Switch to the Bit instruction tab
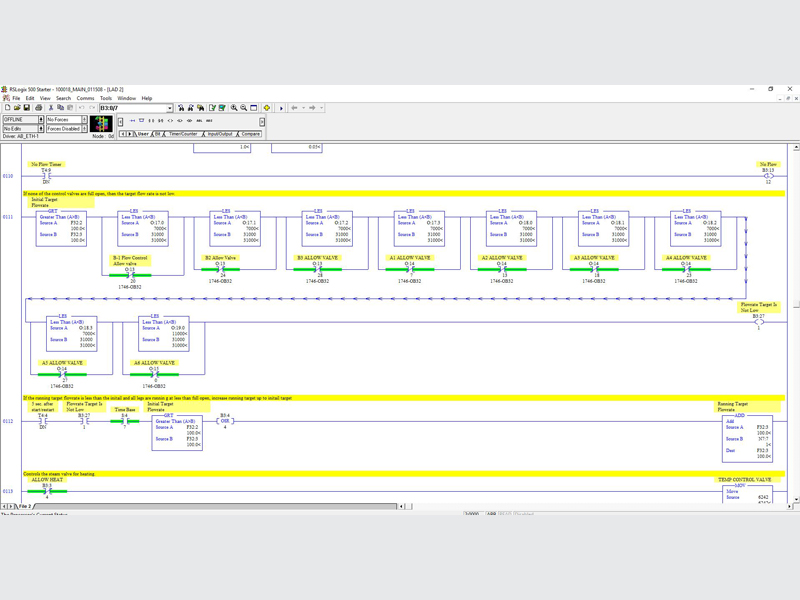This screenshot has height=600, width=800. click(x=157, y=134)
